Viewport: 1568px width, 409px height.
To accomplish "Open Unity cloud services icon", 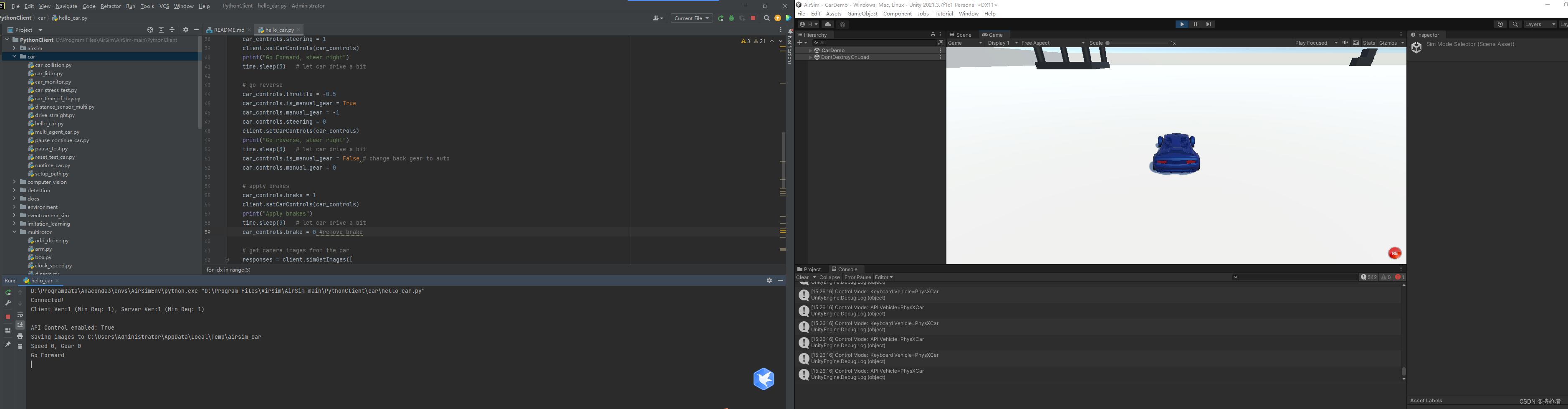I will coord(828,24).
